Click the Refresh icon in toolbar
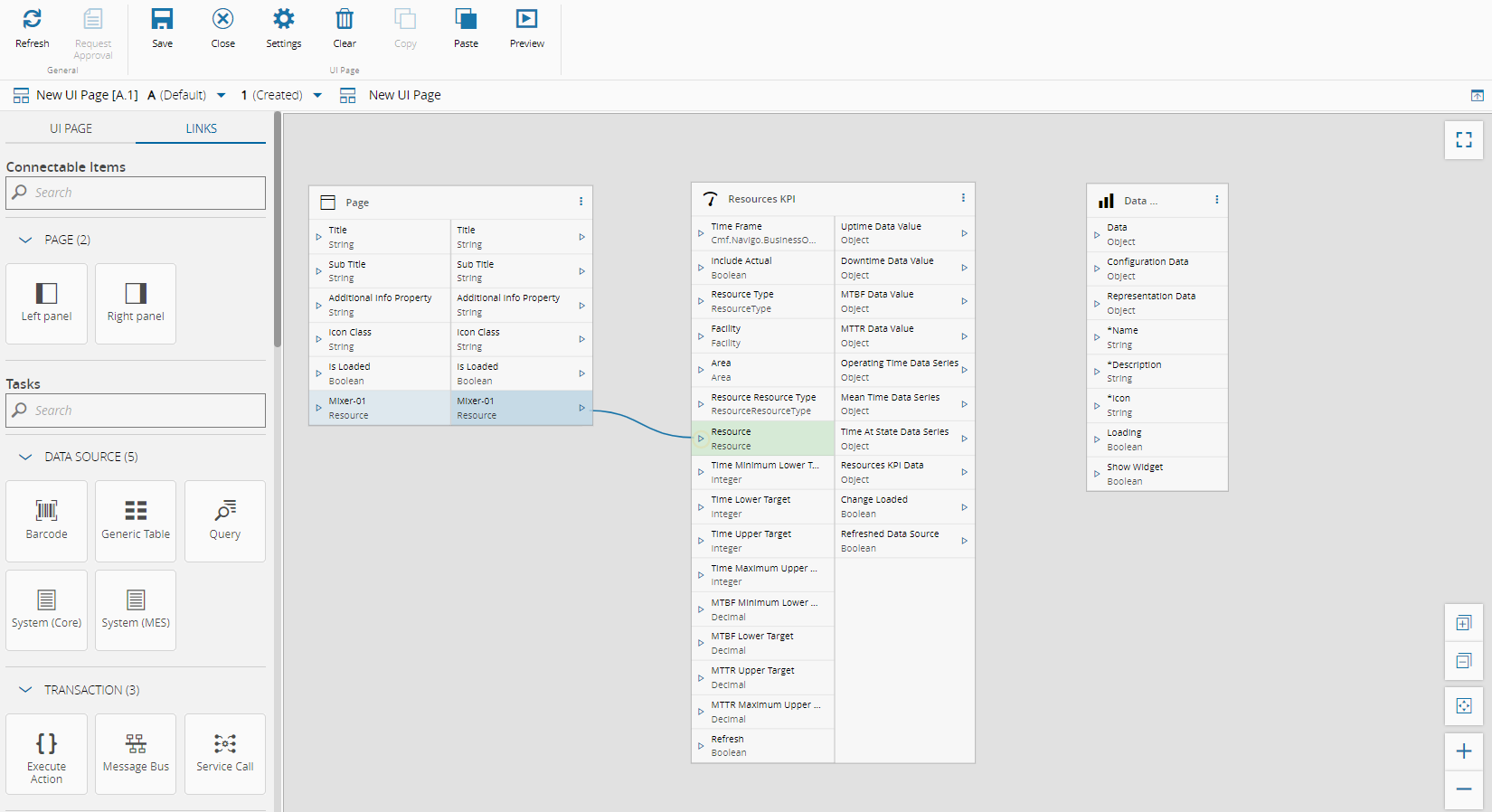Screen dimensions: 1492x812 click(33, 20)
